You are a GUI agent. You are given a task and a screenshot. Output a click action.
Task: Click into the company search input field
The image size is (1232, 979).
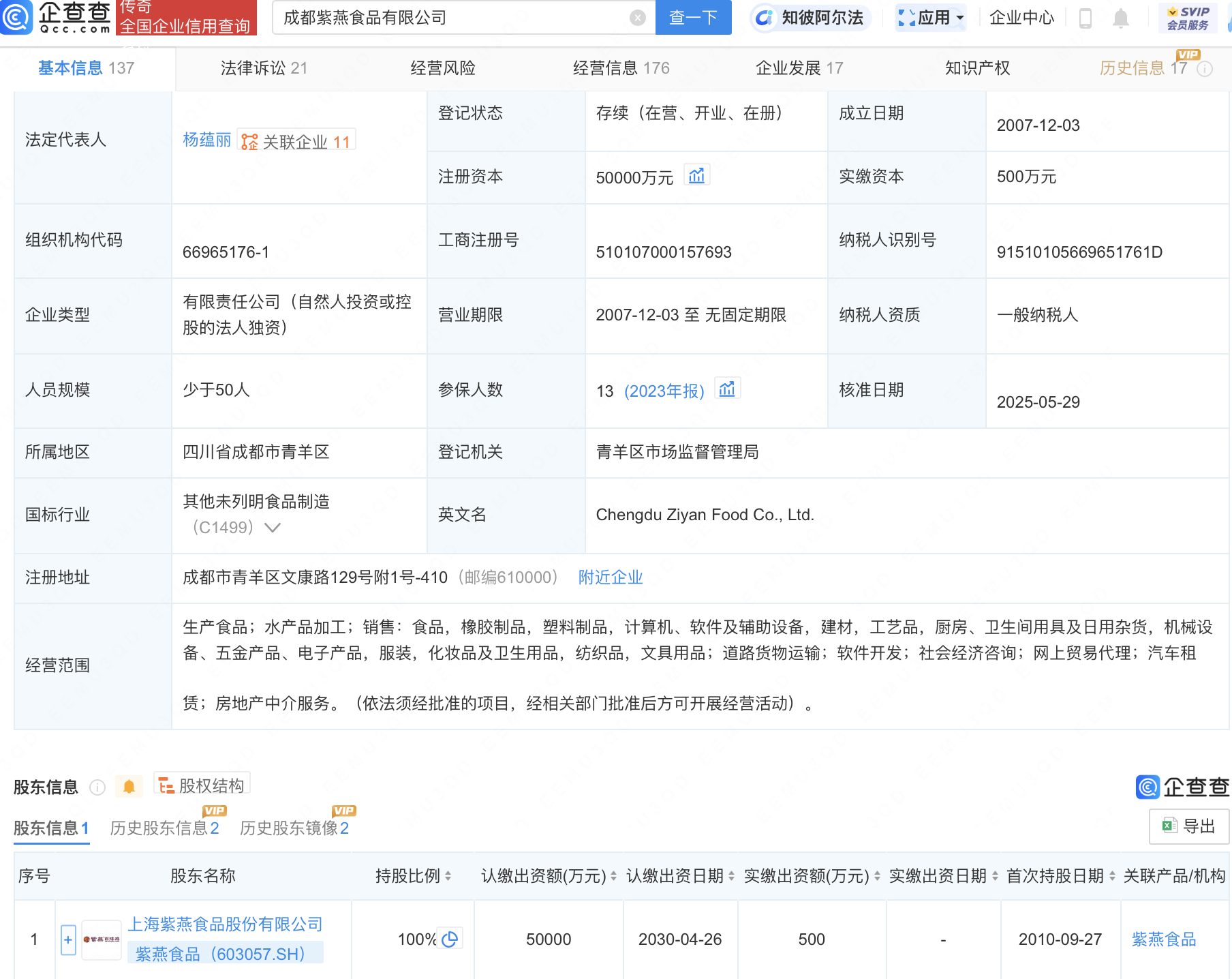pos(450,18)
